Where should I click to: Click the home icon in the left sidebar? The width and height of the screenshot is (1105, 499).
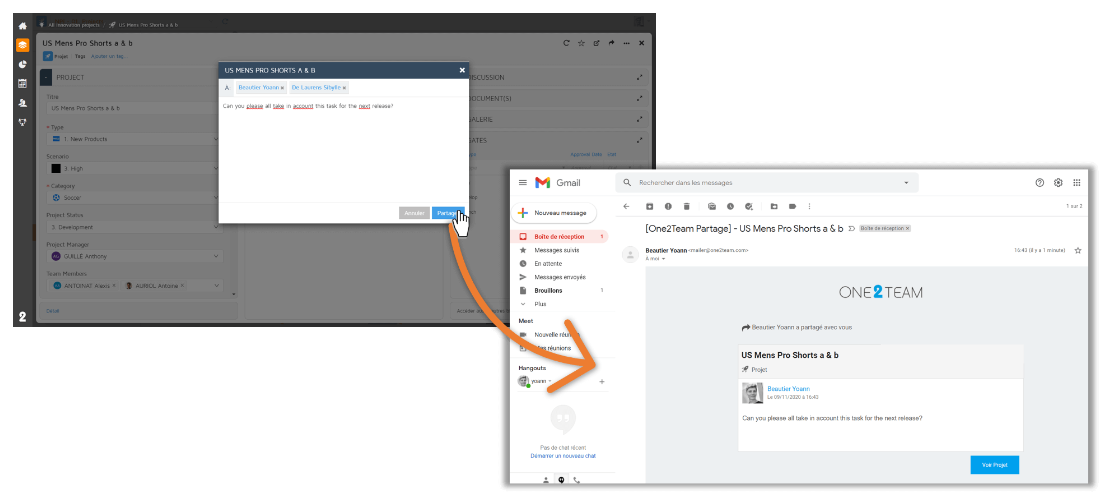click(22, 24)
